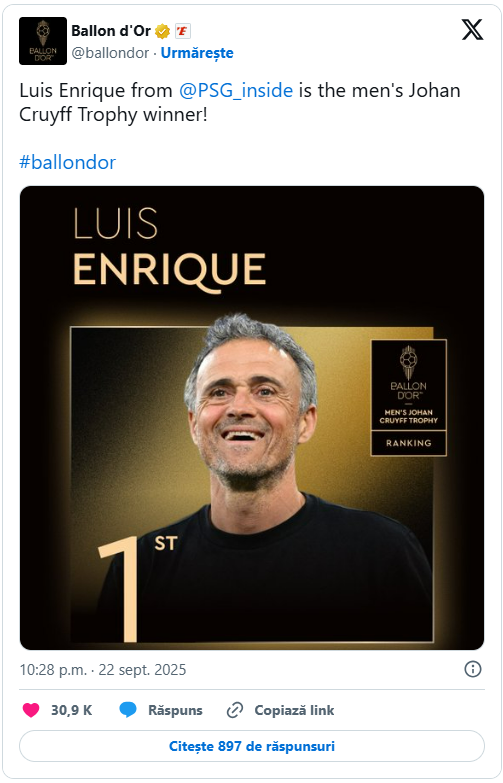Click the 30,9 K likes count
This screenshot has height=783, width=503.
click(x=71, y=710)
